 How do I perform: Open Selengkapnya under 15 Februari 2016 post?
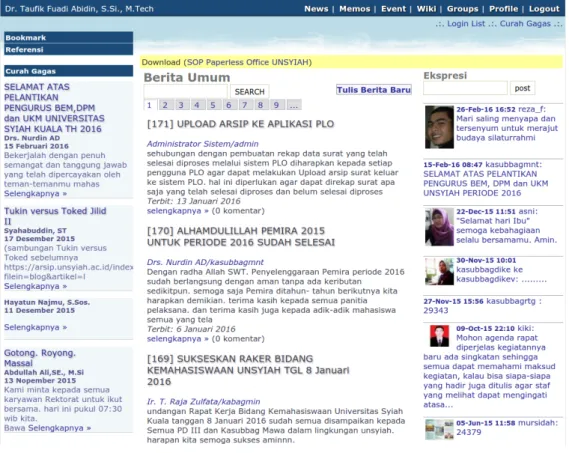pos(36,193)
